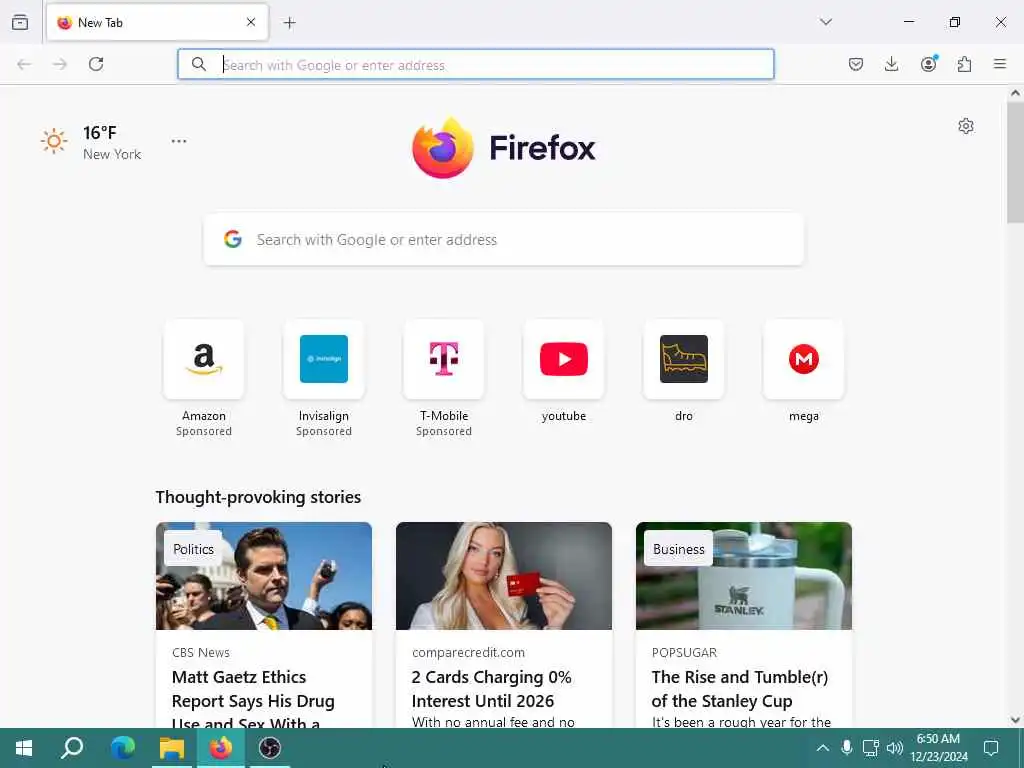
Task: Open the notification center icon
Action: (991, 748)
